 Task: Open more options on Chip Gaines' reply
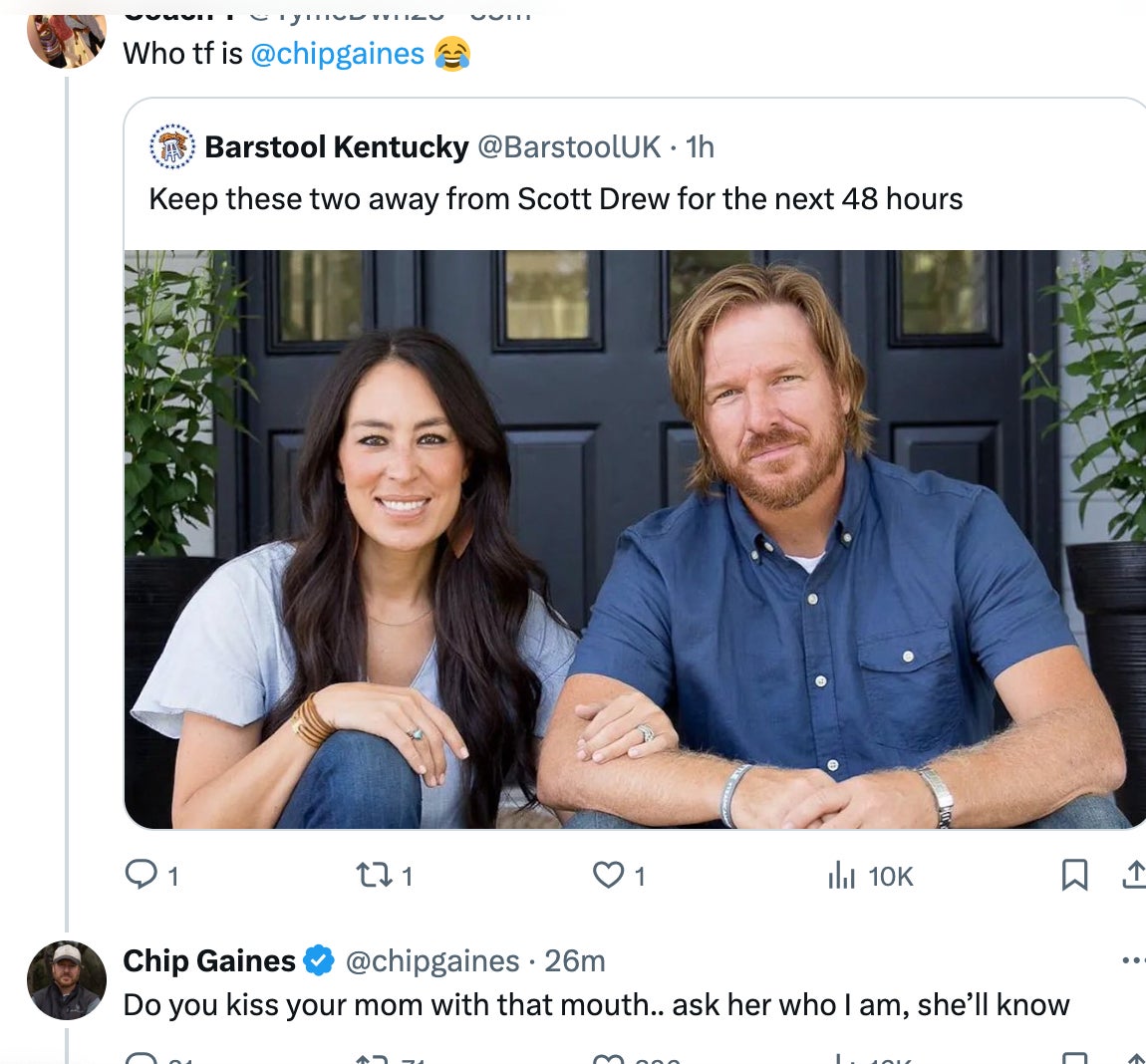(1133, 960)
